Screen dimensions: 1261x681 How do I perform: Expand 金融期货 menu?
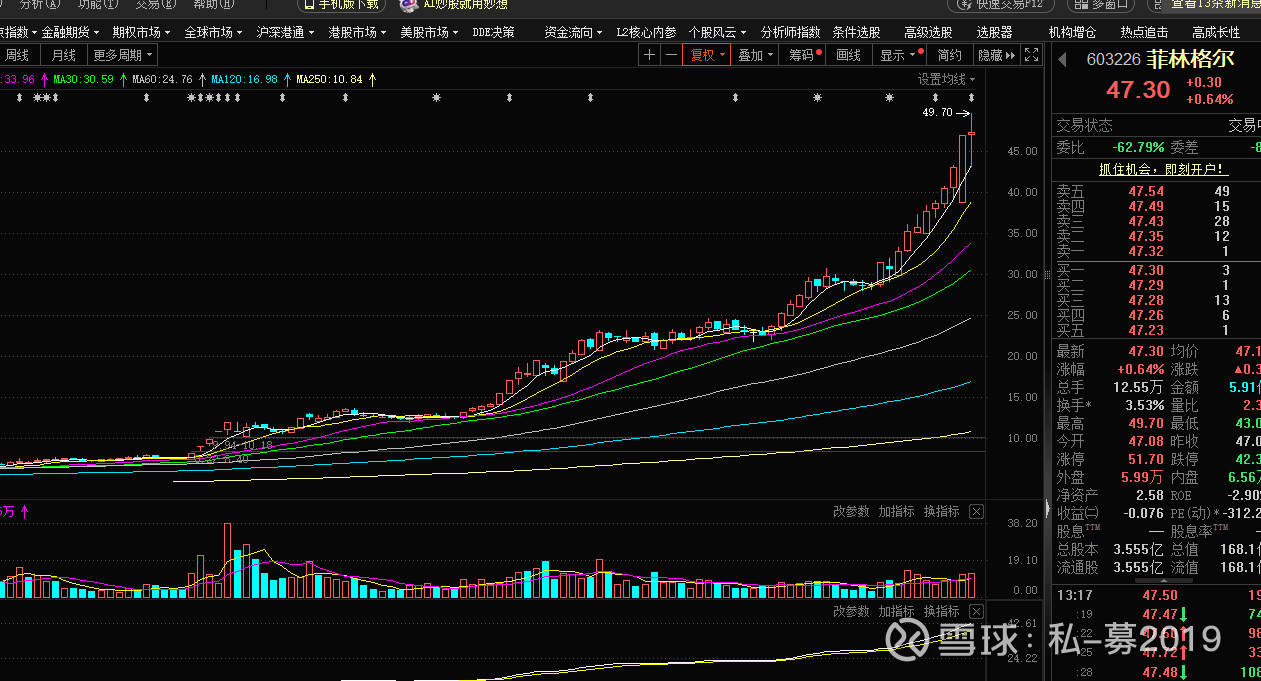click(70, 32)
